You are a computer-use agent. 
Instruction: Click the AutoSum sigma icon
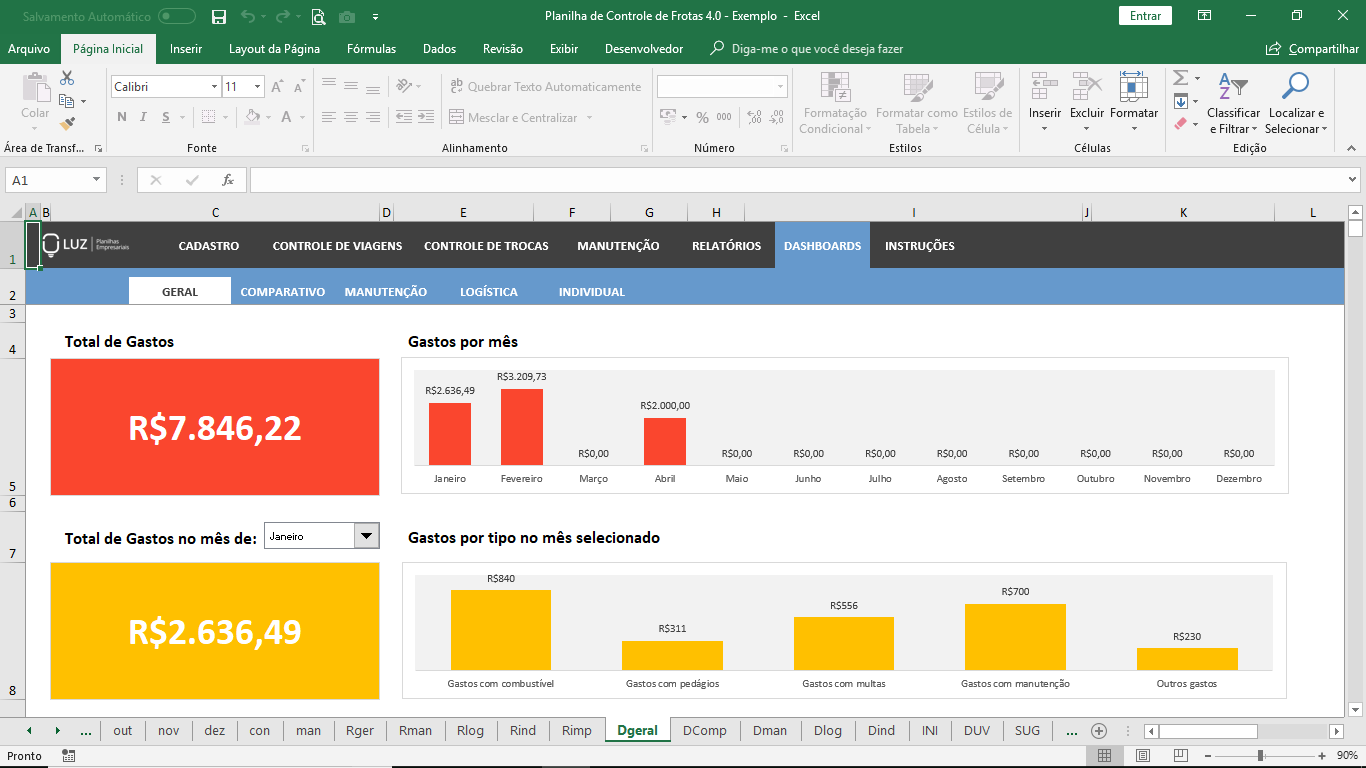point(1180,78)
